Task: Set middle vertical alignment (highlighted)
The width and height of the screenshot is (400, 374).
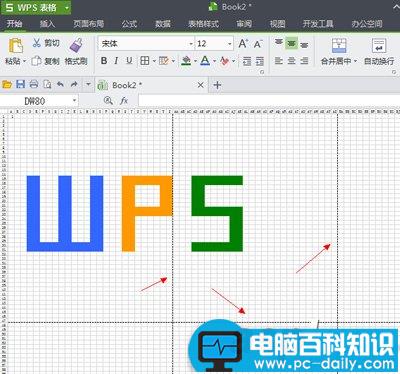Action: coord(291,43)
